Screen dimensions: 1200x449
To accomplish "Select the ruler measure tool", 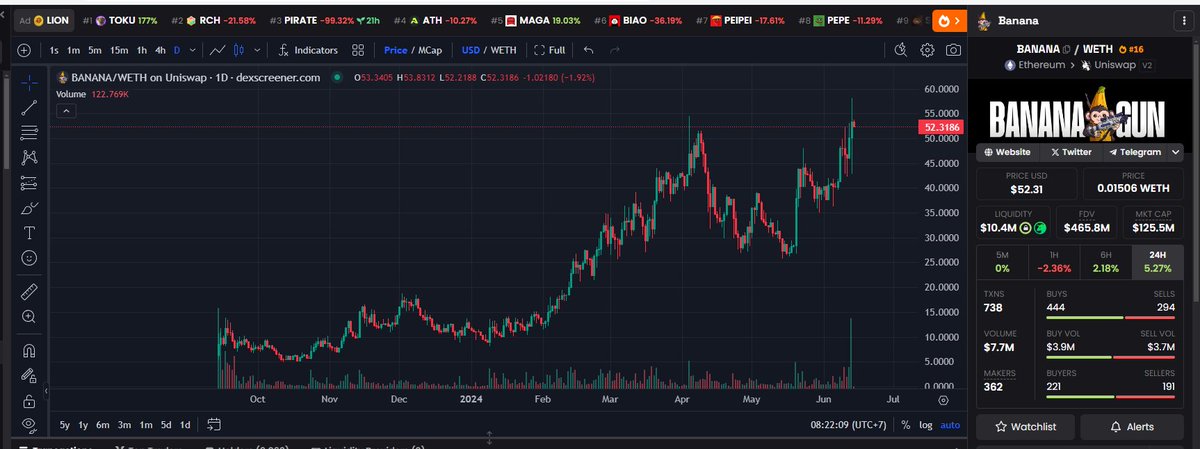I will [29, 291].
